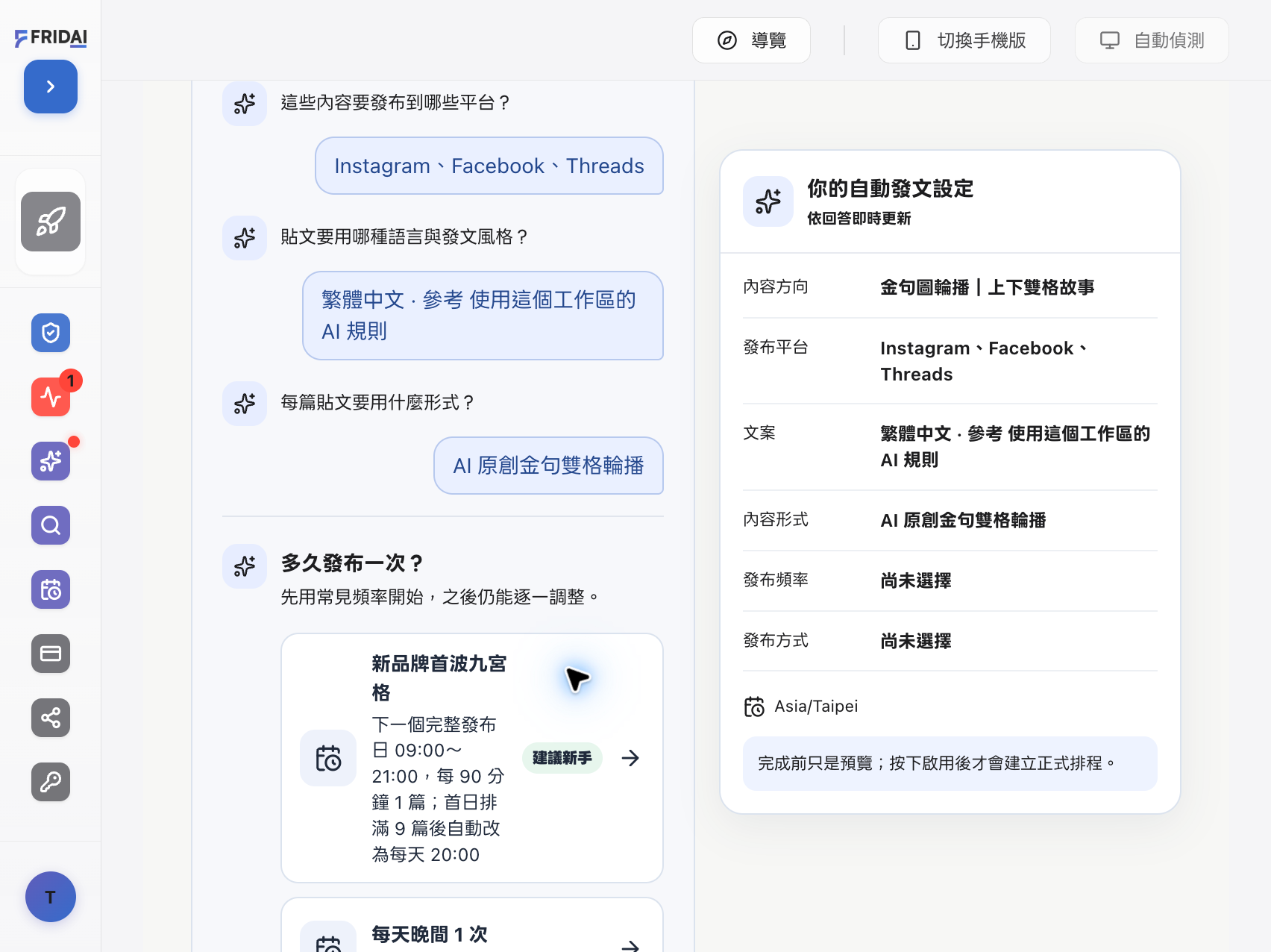Open the key icon in sidebar
Screen dimensions: 1271x952
[x=51, y=782]
